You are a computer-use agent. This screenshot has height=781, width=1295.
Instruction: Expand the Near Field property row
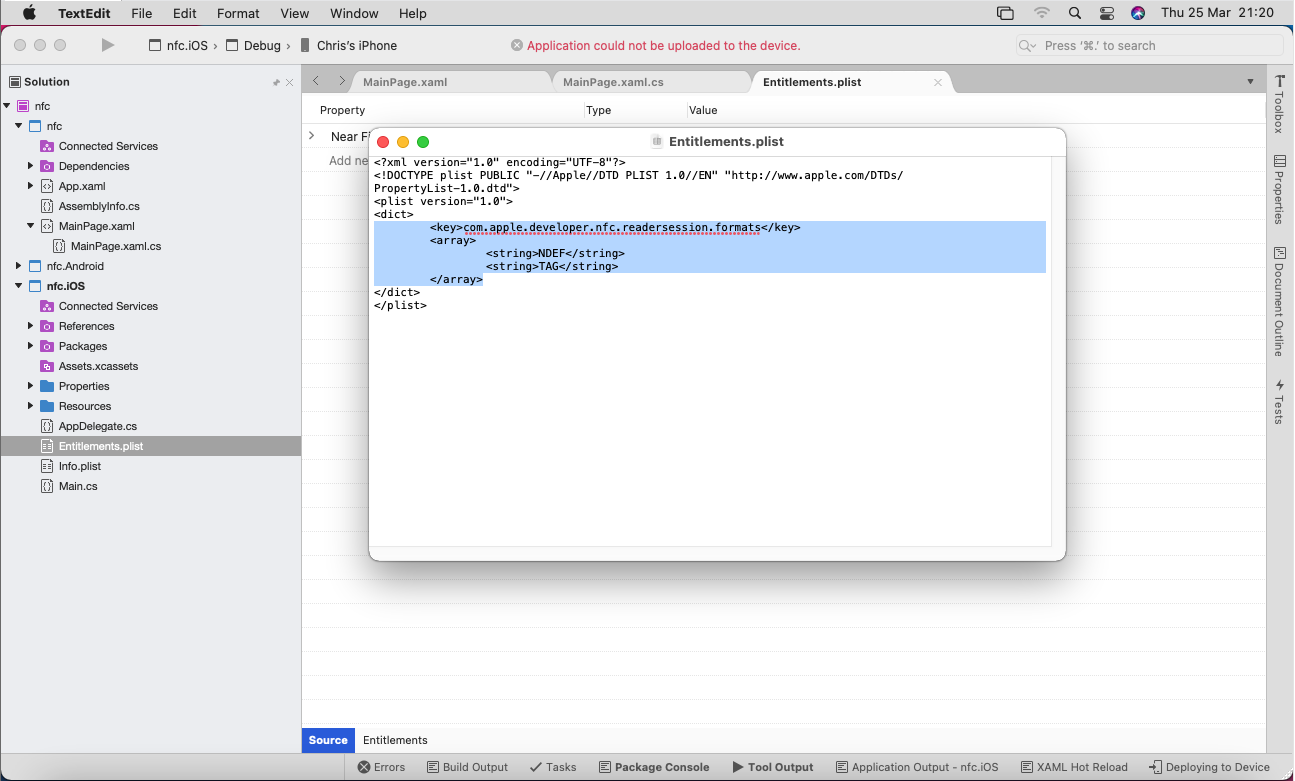pos(312,136)
